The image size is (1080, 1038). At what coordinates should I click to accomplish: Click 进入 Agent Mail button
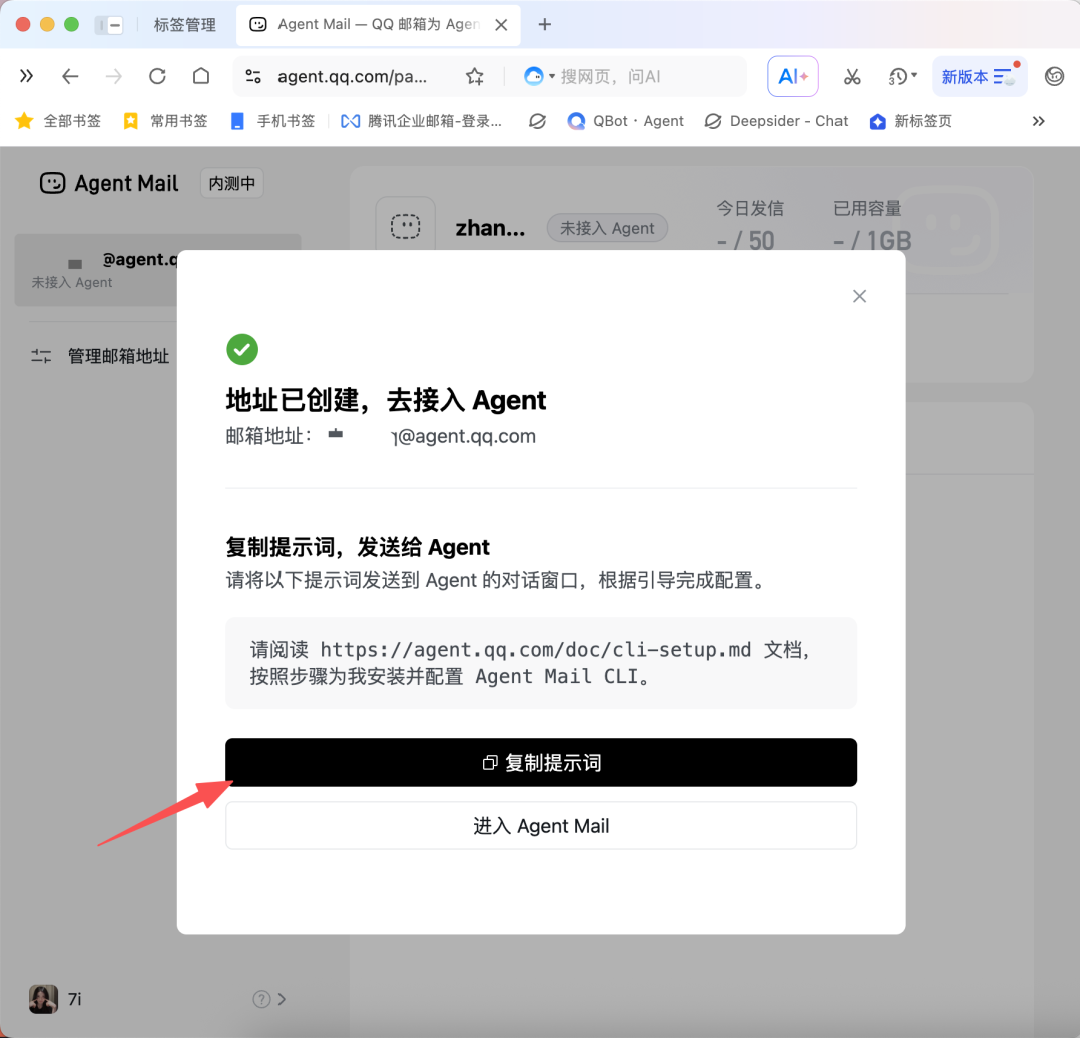tap(541, 825)
